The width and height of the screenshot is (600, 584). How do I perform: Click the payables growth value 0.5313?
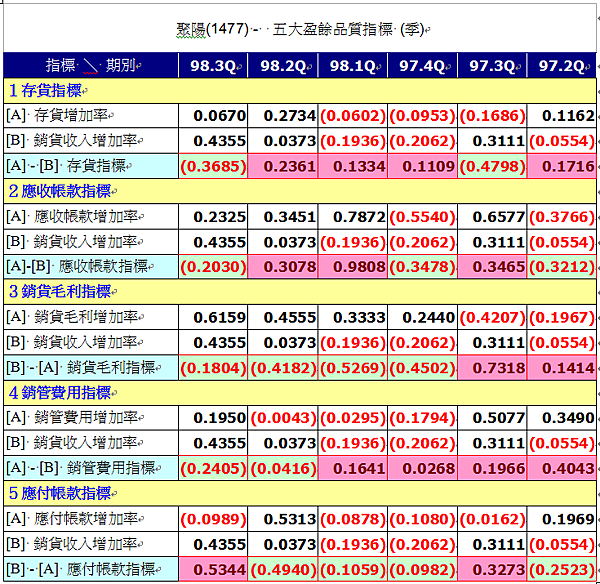point(290,519)
